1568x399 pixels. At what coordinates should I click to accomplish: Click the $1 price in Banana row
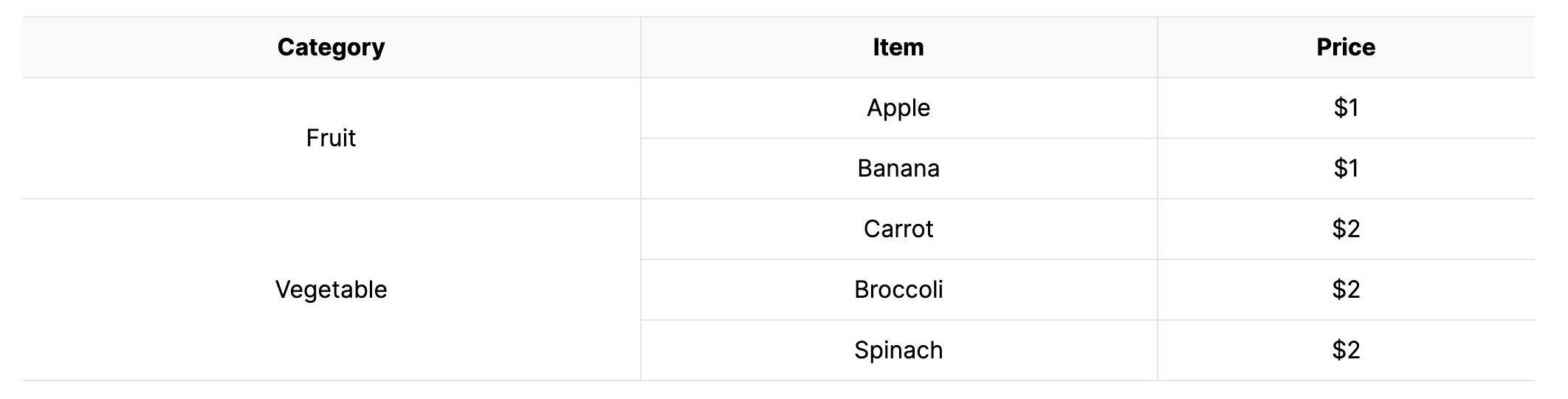pyautogui.click(x=1346, y=168)
